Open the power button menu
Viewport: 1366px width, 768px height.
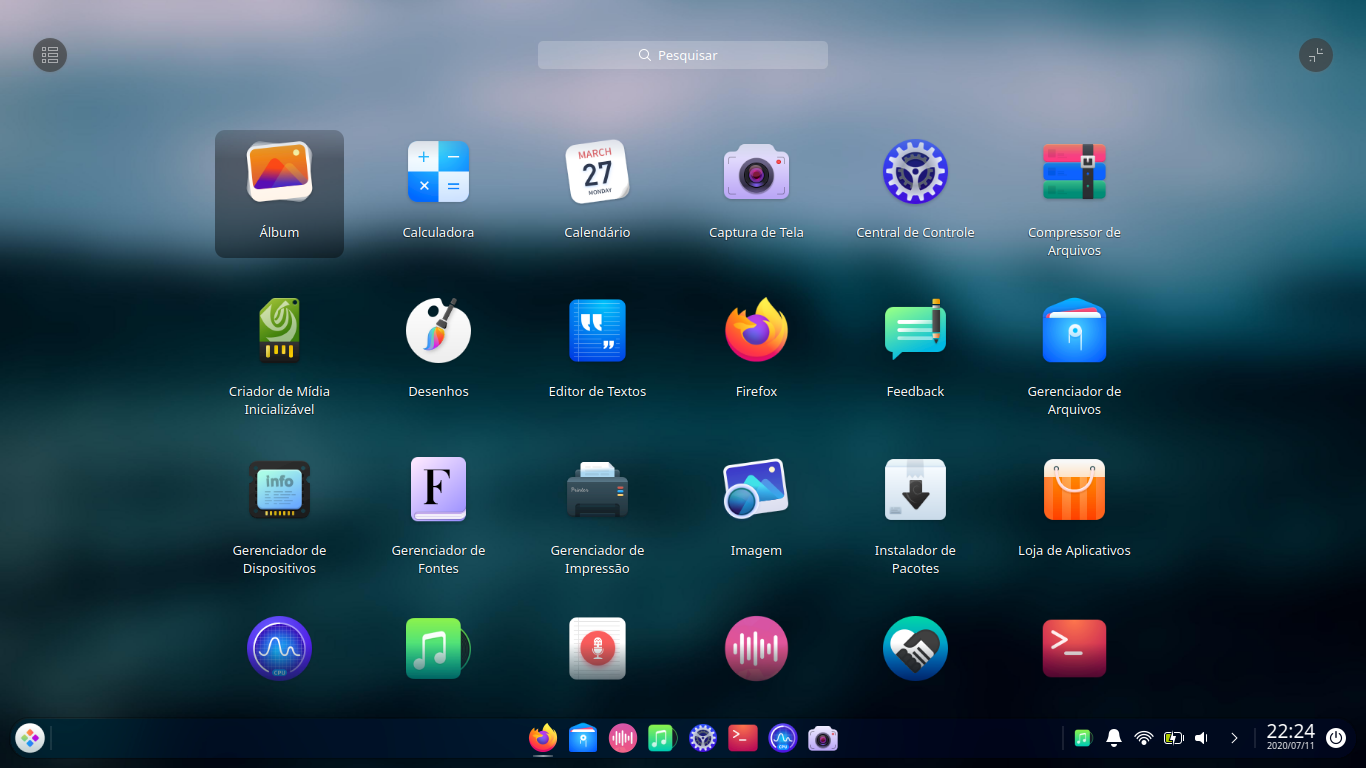1336,738
